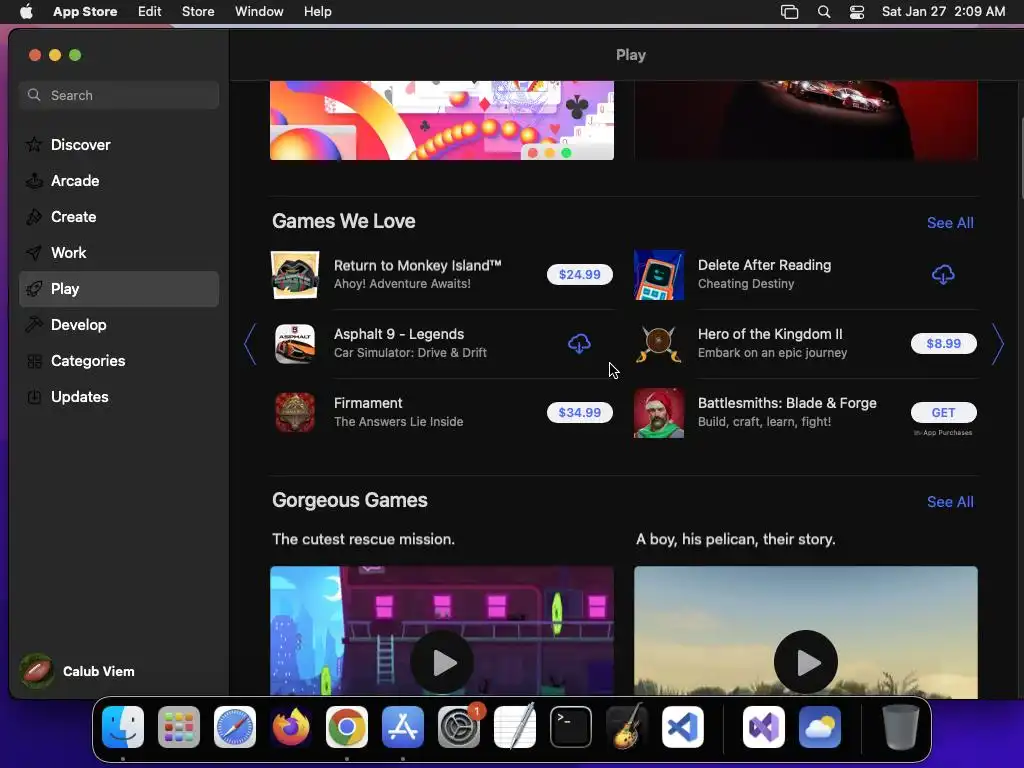
Task: Download Delete After Reading via cloud icon
Action: (x=943, y=274)
